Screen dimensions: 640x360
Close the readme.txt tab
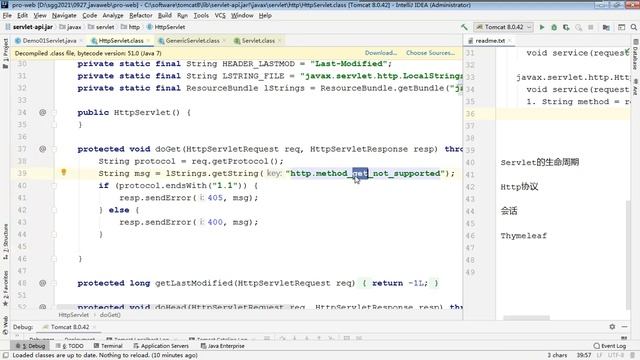click(510, 40)
